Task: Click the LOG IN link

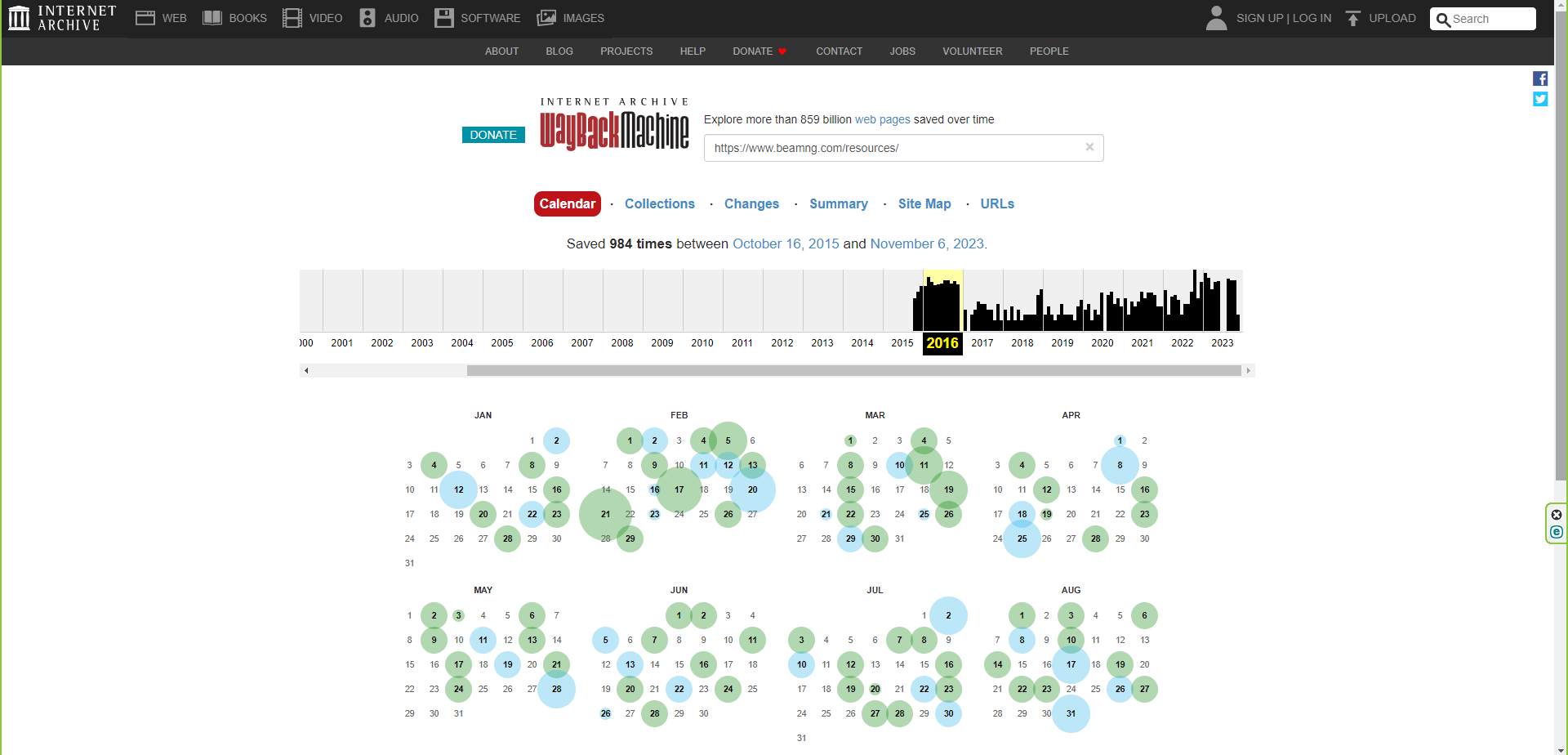Action: point(1312,18)
